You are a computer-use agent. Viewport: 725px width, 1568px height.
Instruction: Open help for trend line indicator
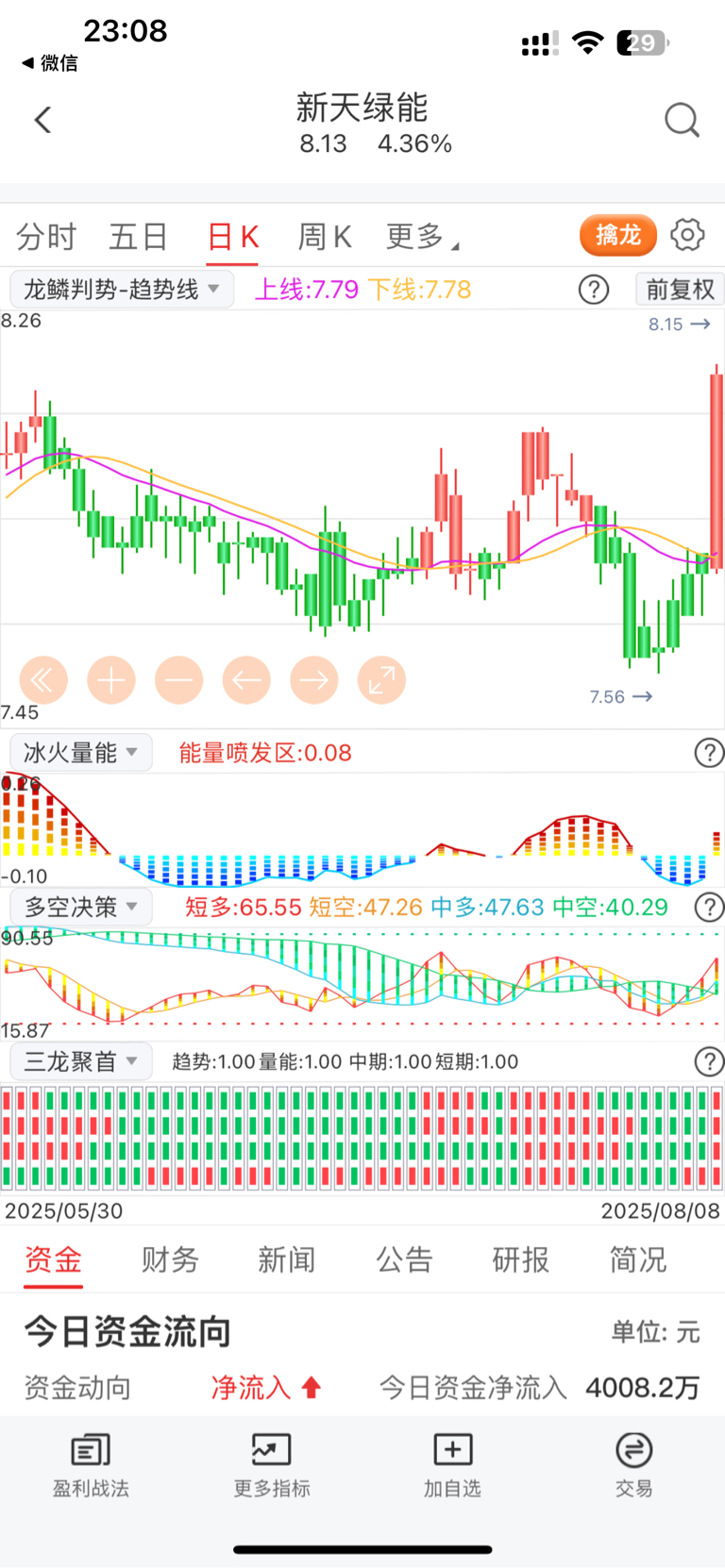[594, 290]
